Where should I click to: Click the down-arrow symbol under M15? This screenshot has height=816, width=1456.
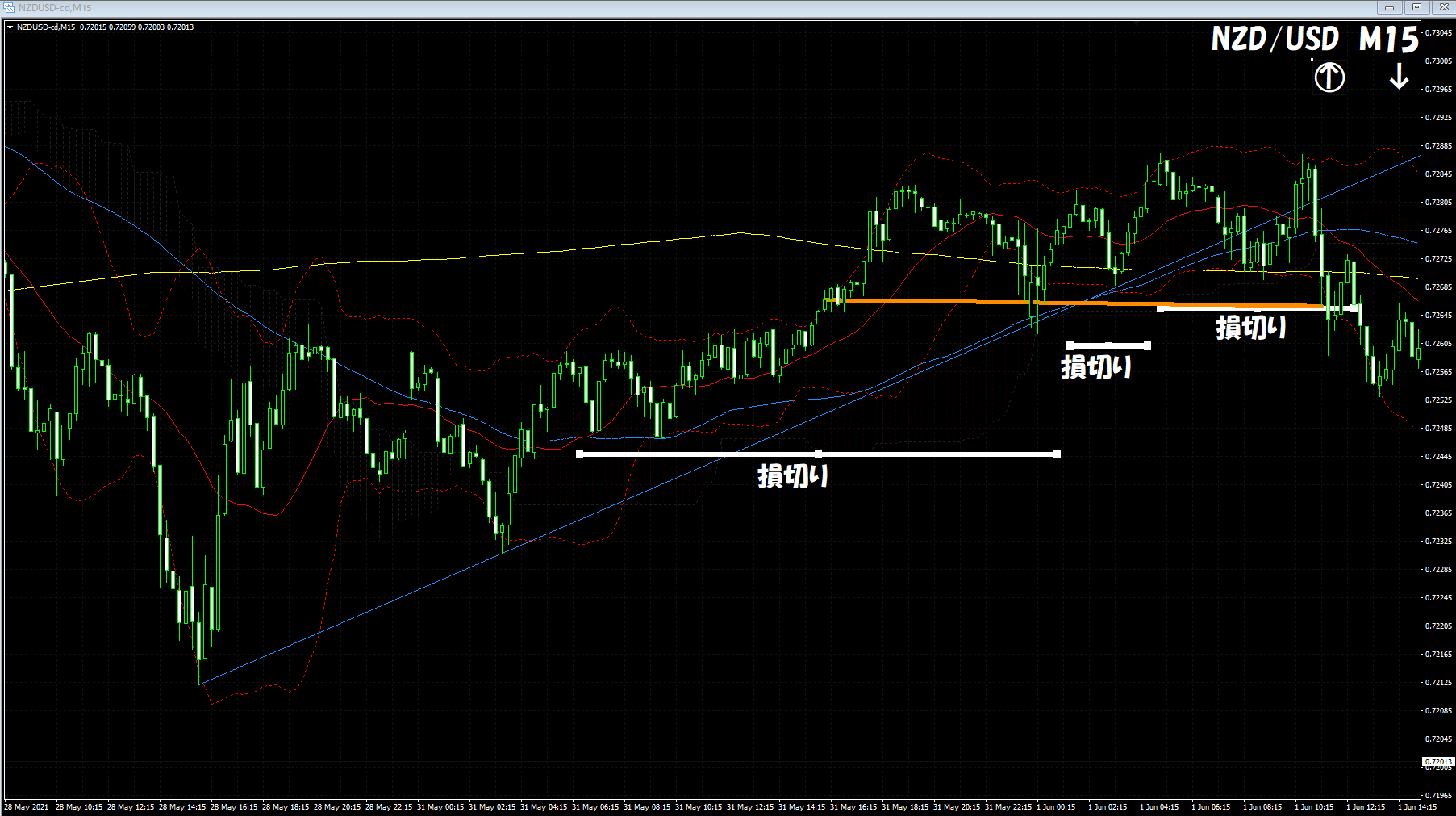pos(1399,77)
